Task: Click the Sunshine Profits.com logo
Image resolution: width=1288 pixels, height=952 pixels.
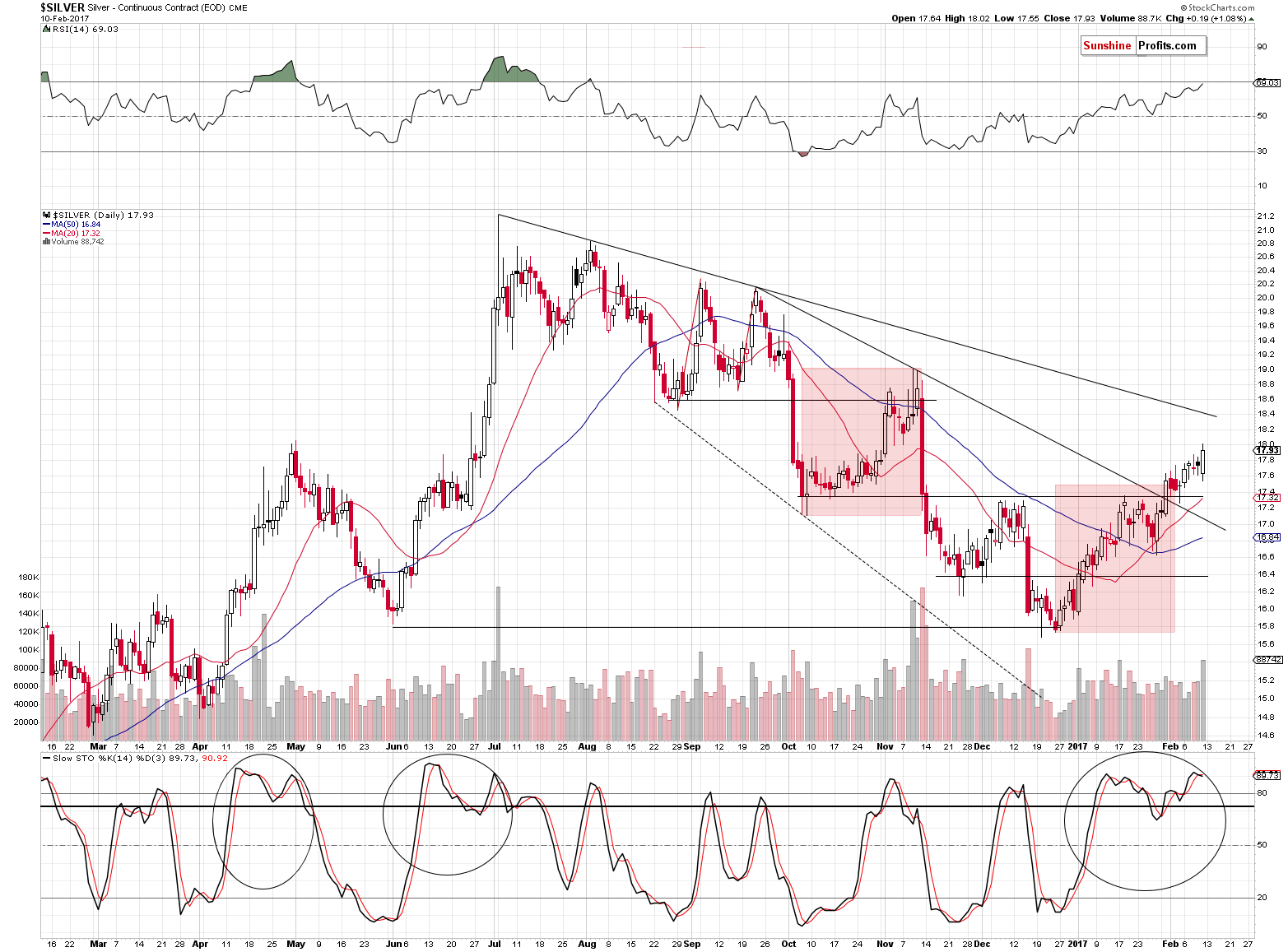Action: coord(1144,46)
